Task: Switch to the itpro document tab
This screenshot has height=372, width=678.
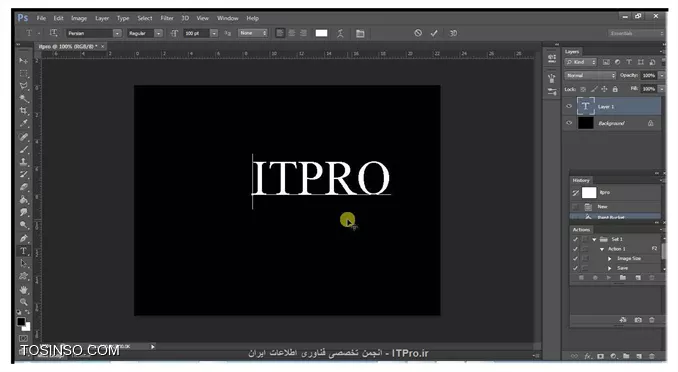Action: coord(68,46)
